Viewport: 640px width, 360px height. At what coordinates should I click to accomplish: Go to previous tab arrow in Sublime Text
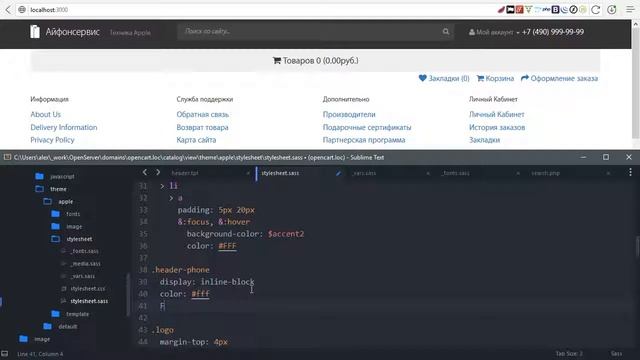(x=145, y=173)
